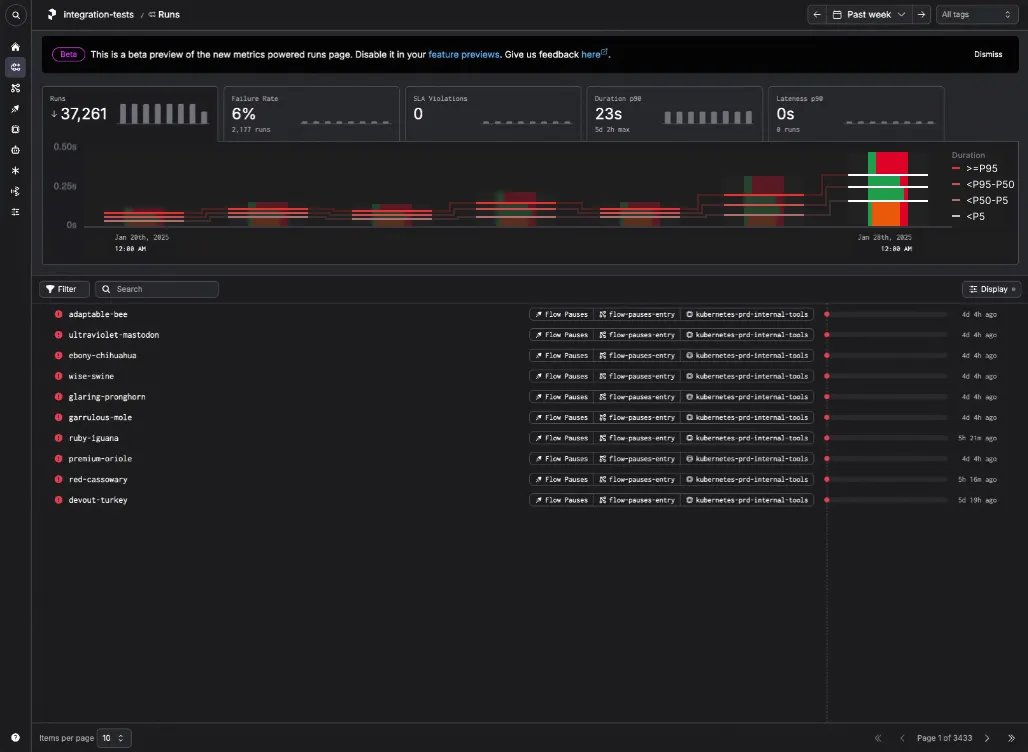Click the '5h 21m ago' timestamp
The image size is (1028, 752).
[x=978, y=438]
